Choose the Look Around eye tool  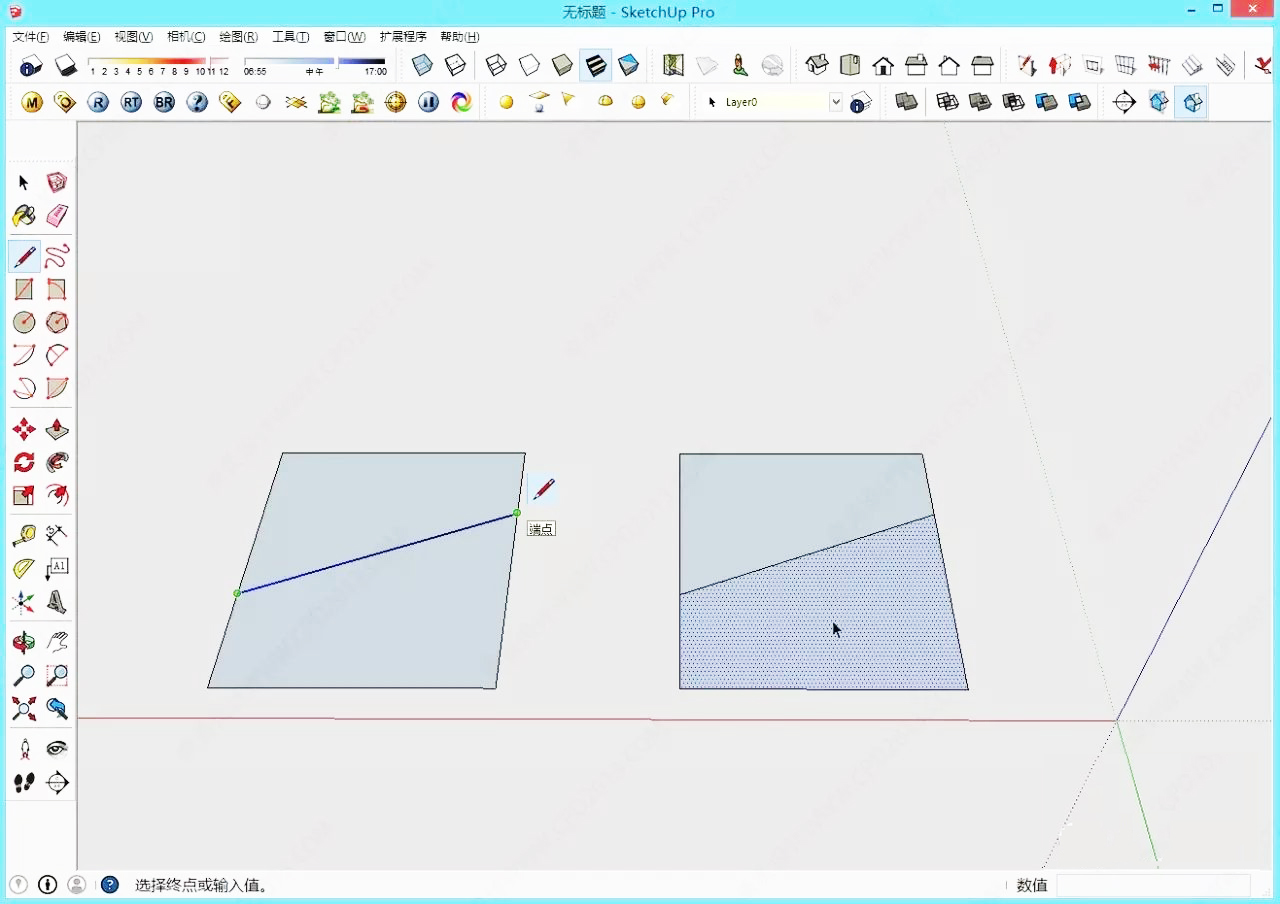pyautogui.click(x=57, y=749)
